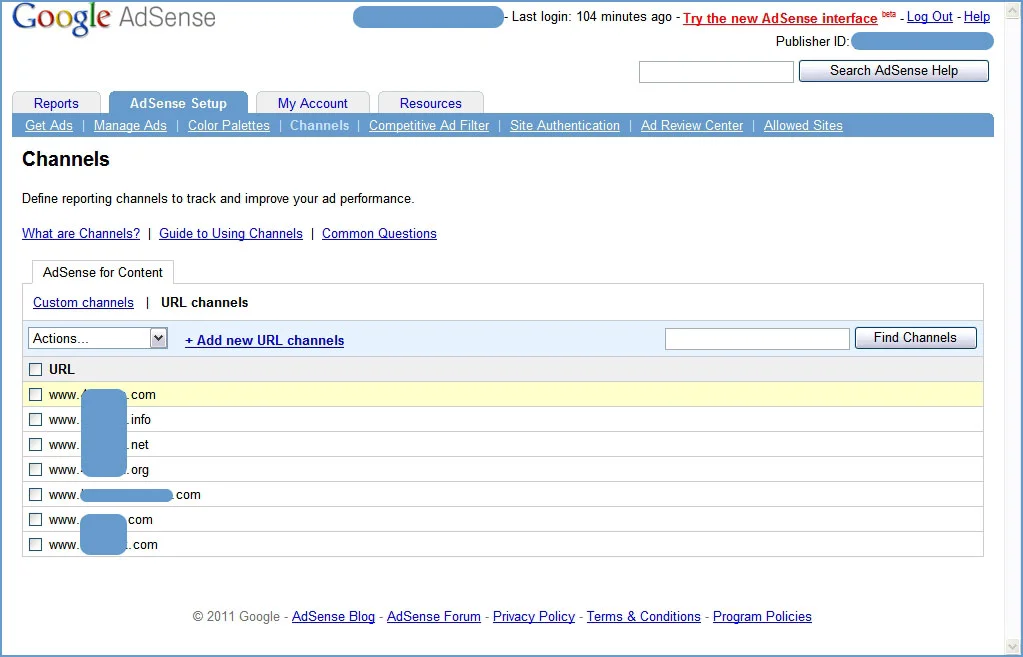Go to the Resources tab
The width and height of the screenshot is (1023, 657).
pos(430,103)
